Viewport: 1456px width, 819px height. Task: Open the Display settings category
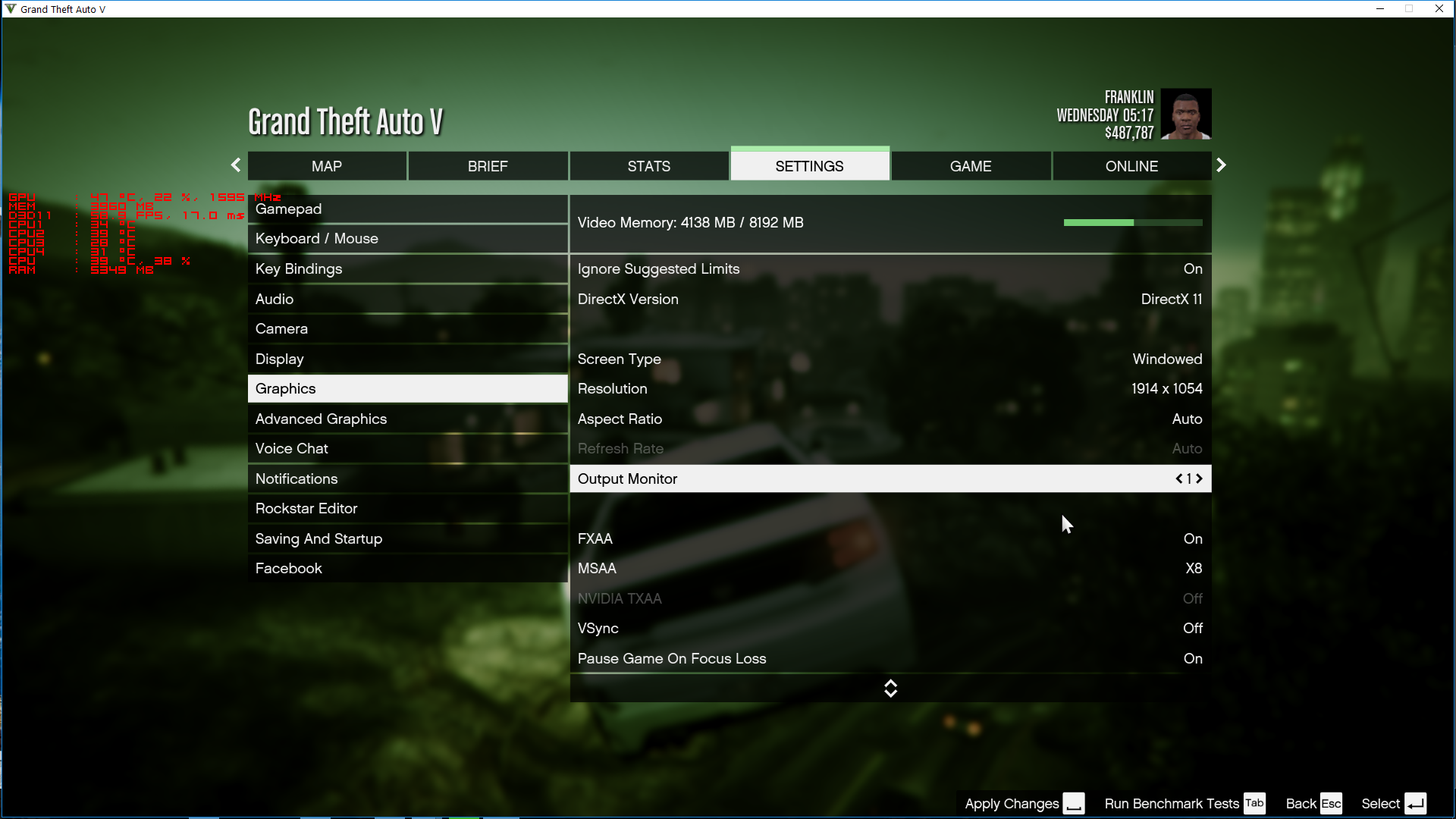tap(407, 359)
